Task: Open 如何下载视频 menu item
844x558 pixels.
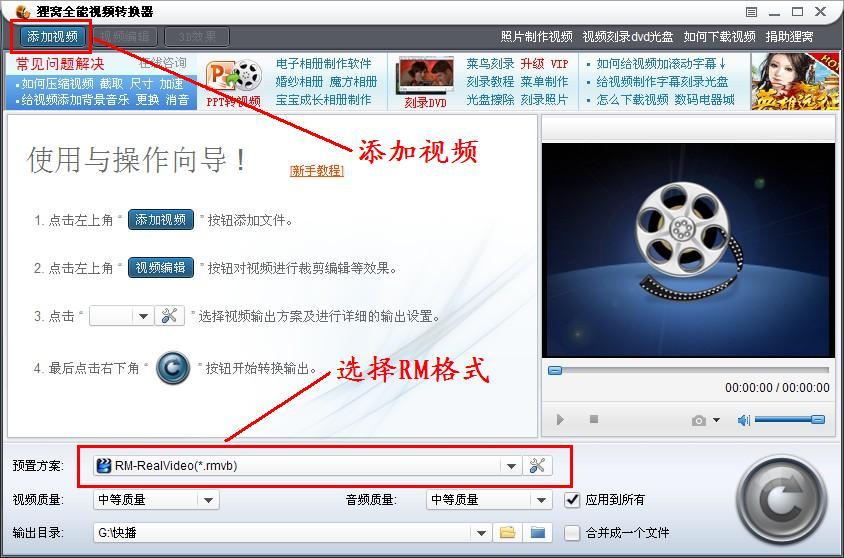Action: 719,37
